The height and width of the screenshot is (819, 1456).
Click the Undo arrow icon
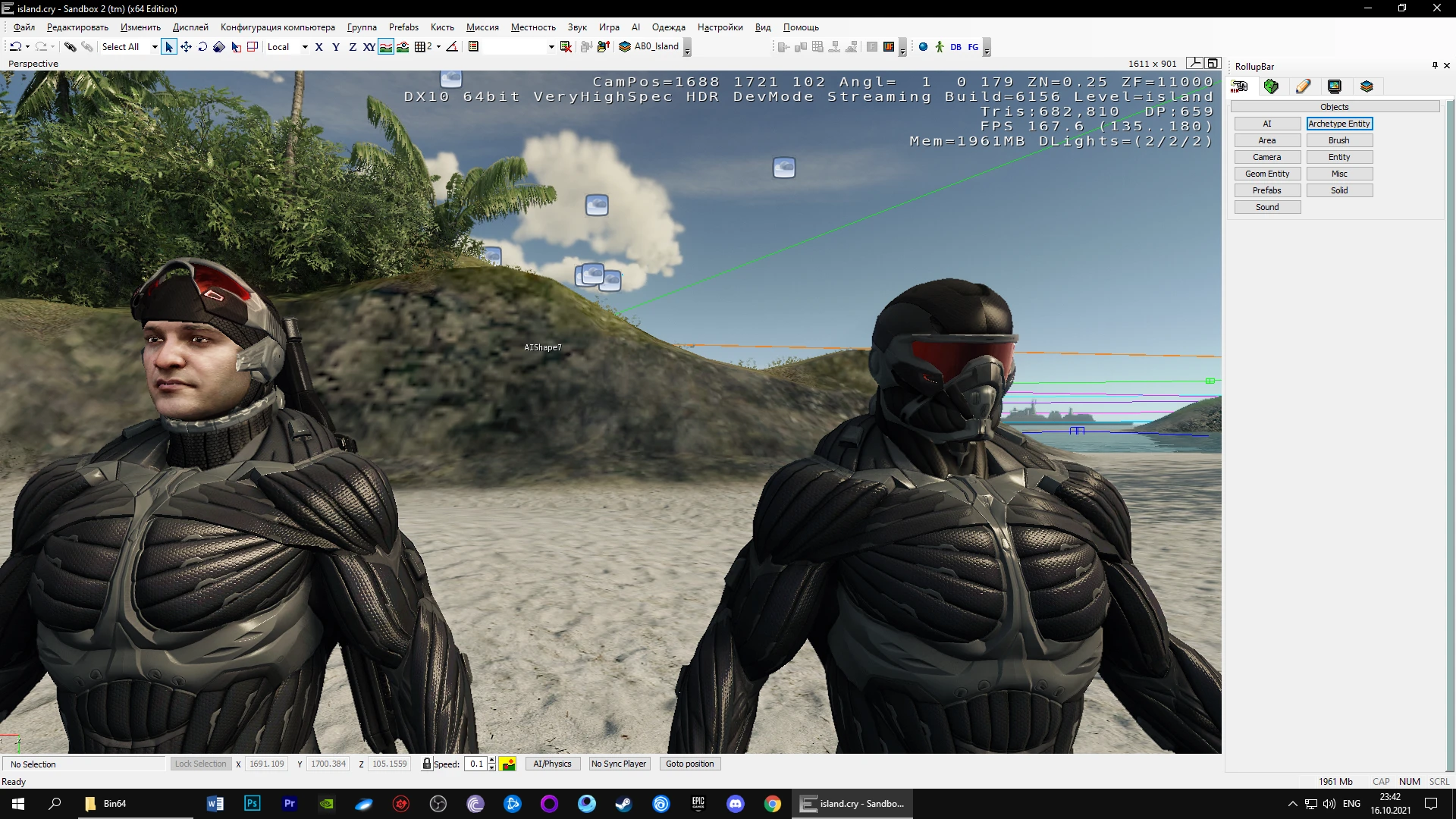pyautogui.click(x=16, y=46)
